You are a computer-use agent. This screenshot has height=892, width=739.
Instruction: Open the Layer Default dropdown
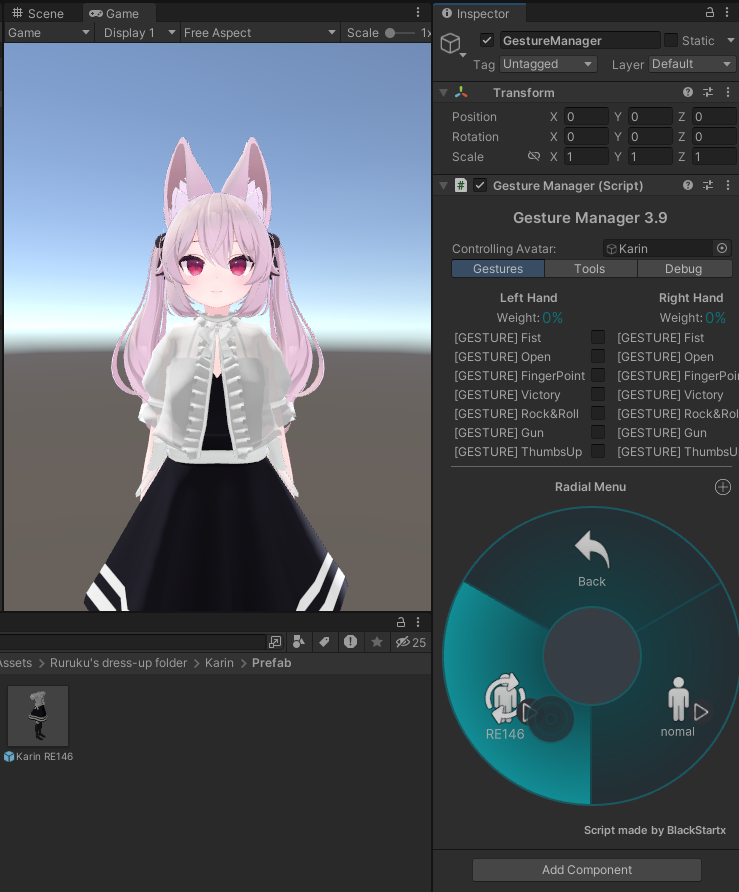691,64
